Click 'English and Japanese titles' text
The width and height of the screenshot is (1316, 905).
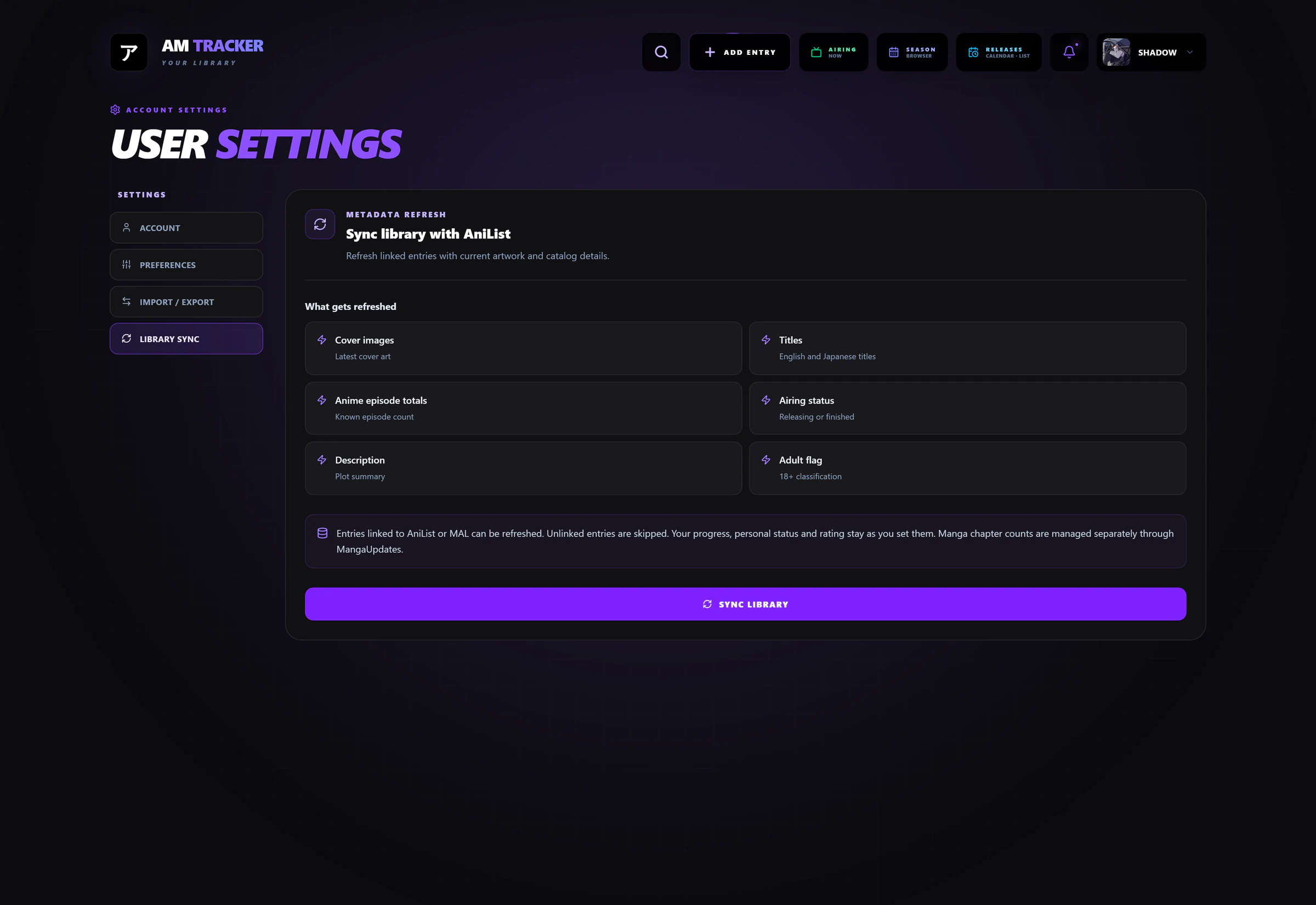tap(827, 356)
